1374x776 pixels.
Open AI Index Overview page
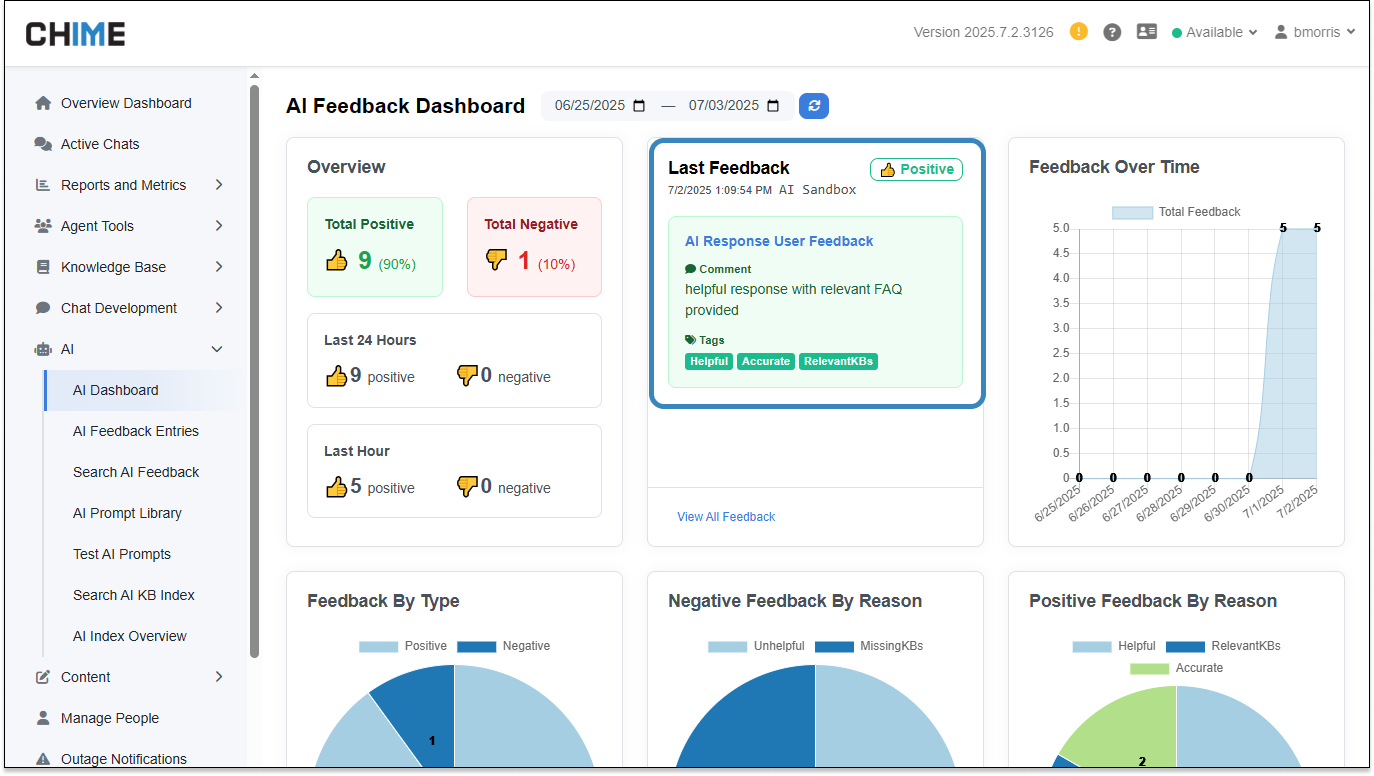click(130, 636)
